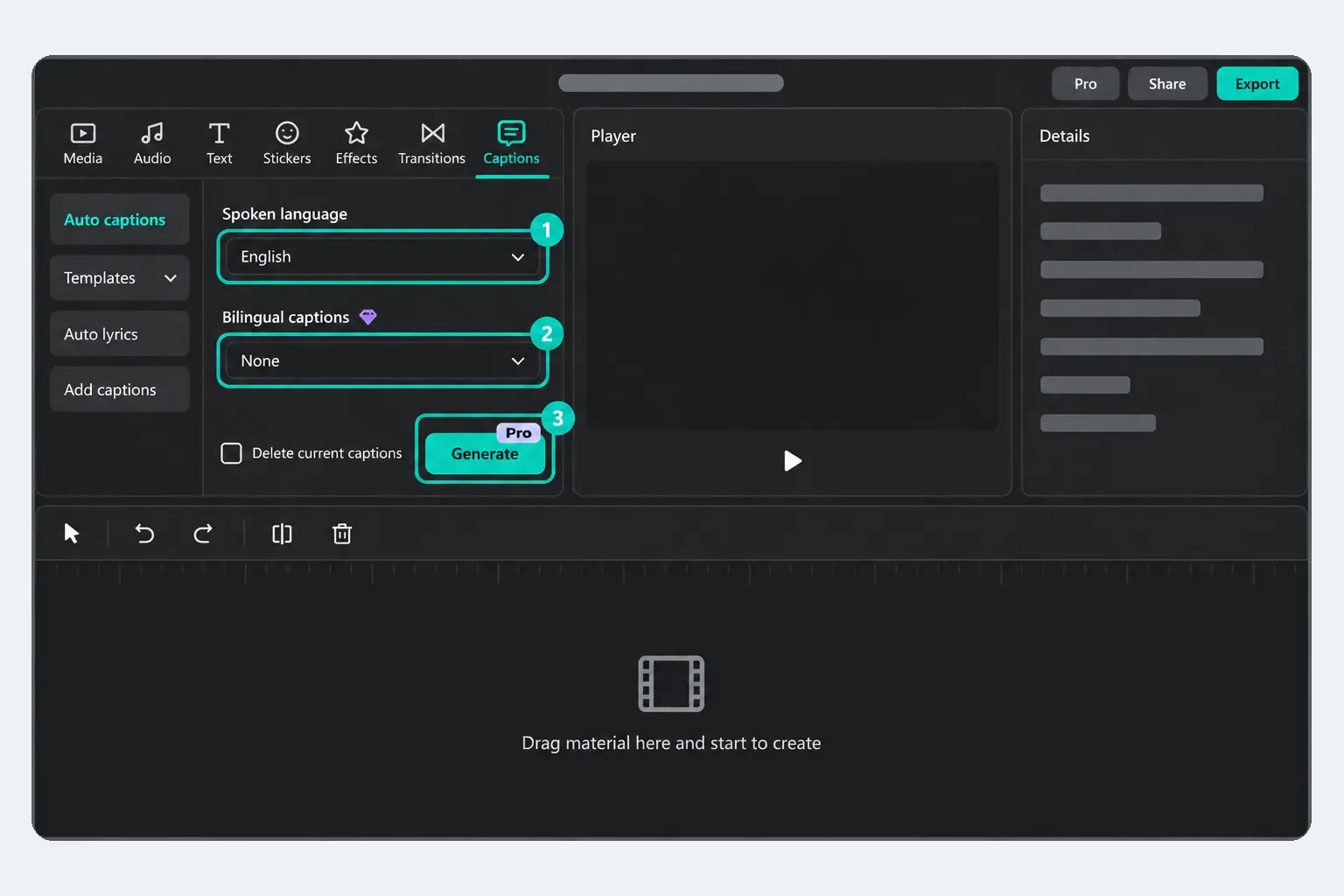This screenshot has width=1344, height=896.
Task: Play the video in Player
Action: tap(793, 461)
